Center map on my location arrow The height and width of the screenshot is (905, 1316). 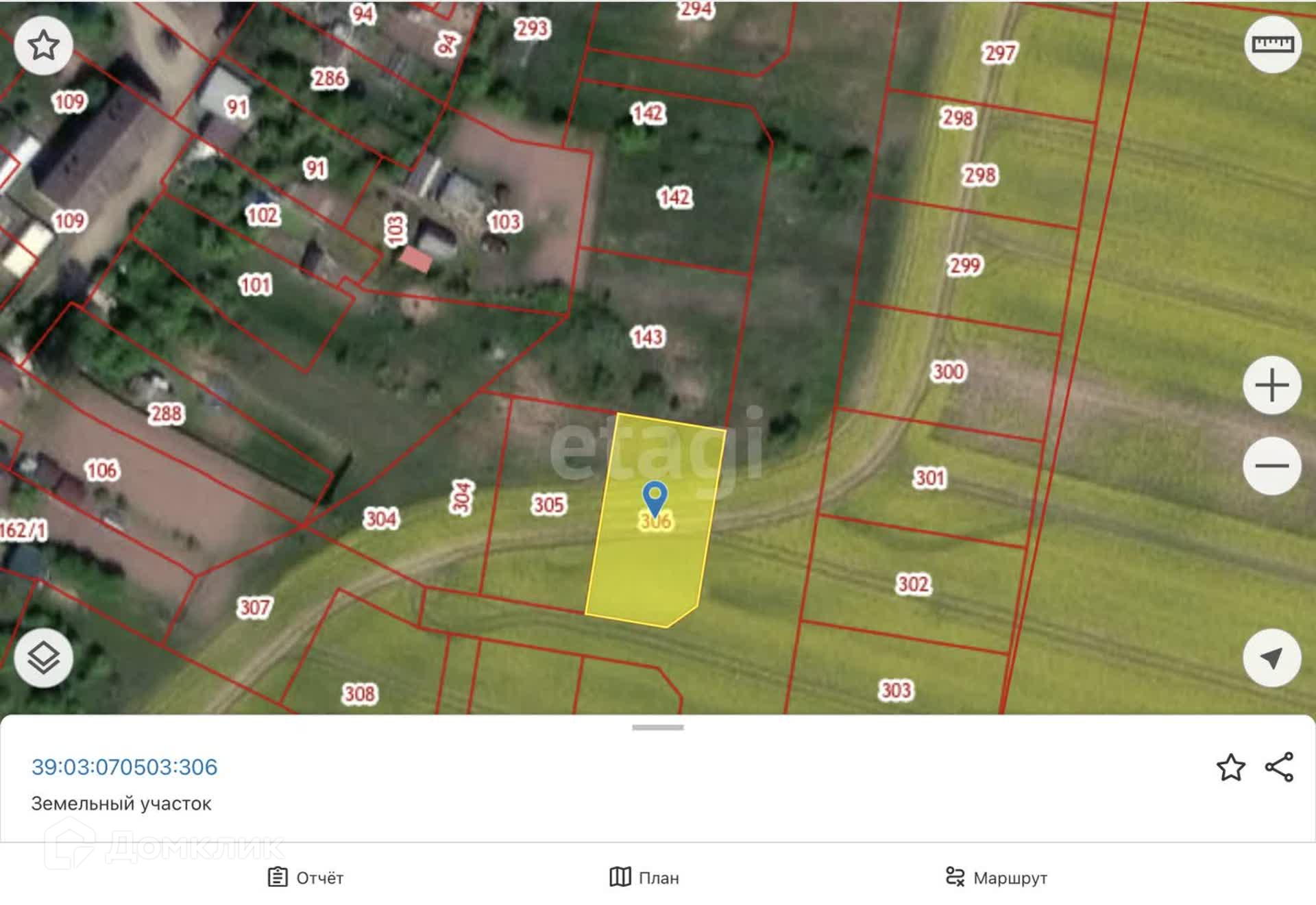(x=1271, y=658)
